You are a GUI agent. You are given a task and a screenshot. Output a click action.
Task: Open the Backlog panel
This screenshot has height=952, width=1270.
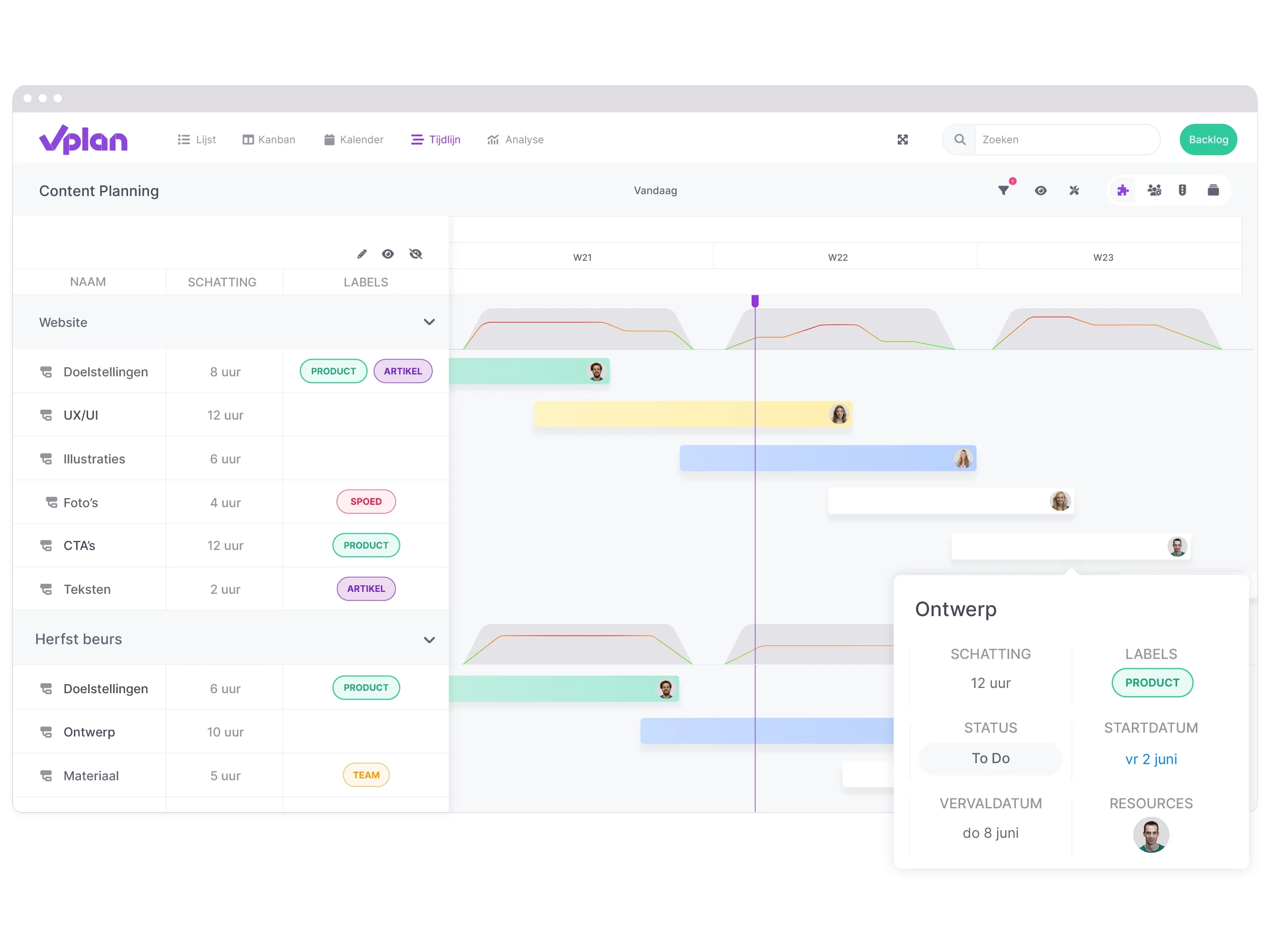coord(1209,139)
